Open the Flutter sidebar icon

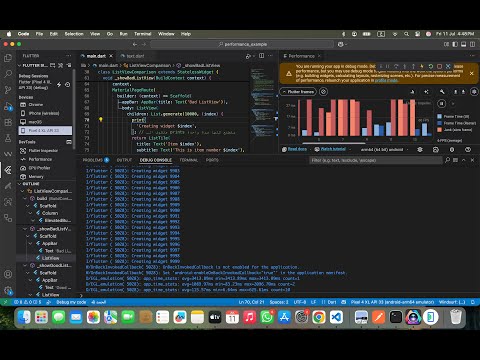coord(8,170)
